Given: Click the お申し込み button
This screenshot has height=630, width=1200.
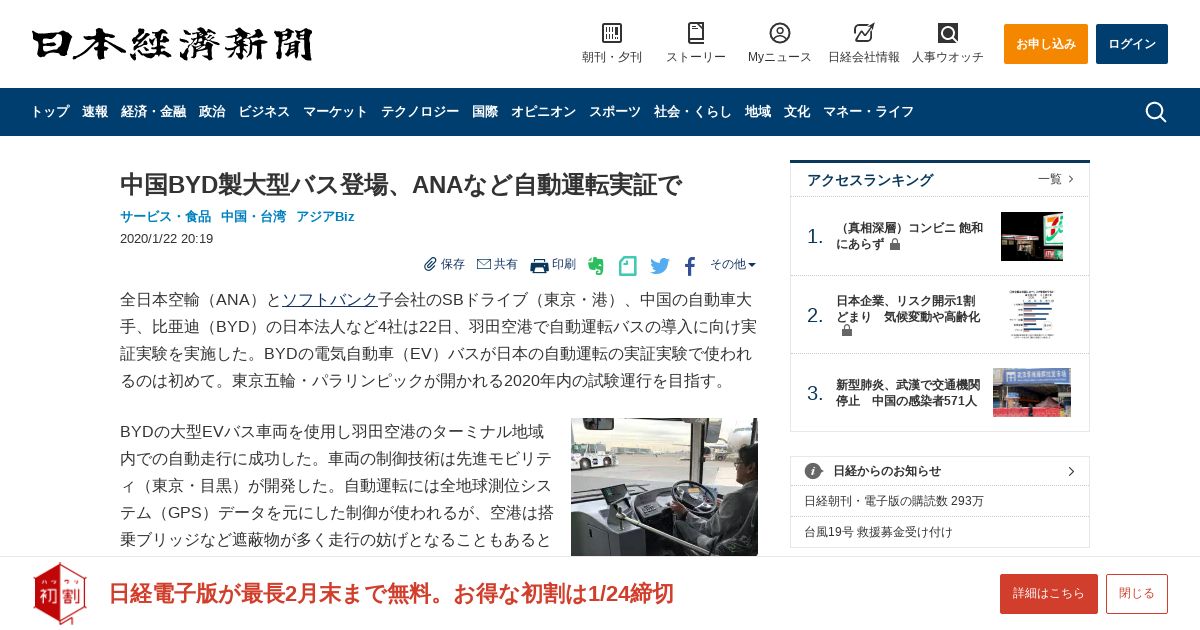Looking at the screenshot, I should (x=1046, y=44).
